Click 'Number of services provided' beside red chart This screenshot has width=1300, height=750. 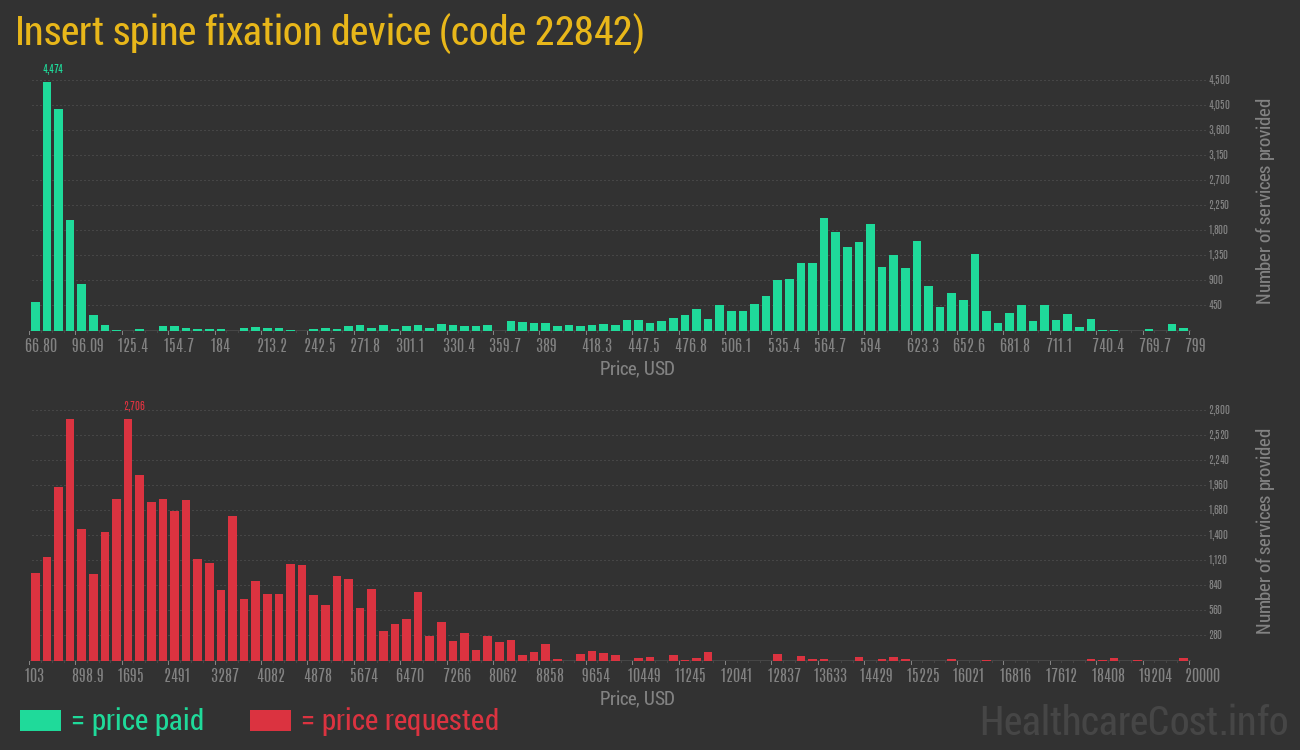[x=1264, y=531]
